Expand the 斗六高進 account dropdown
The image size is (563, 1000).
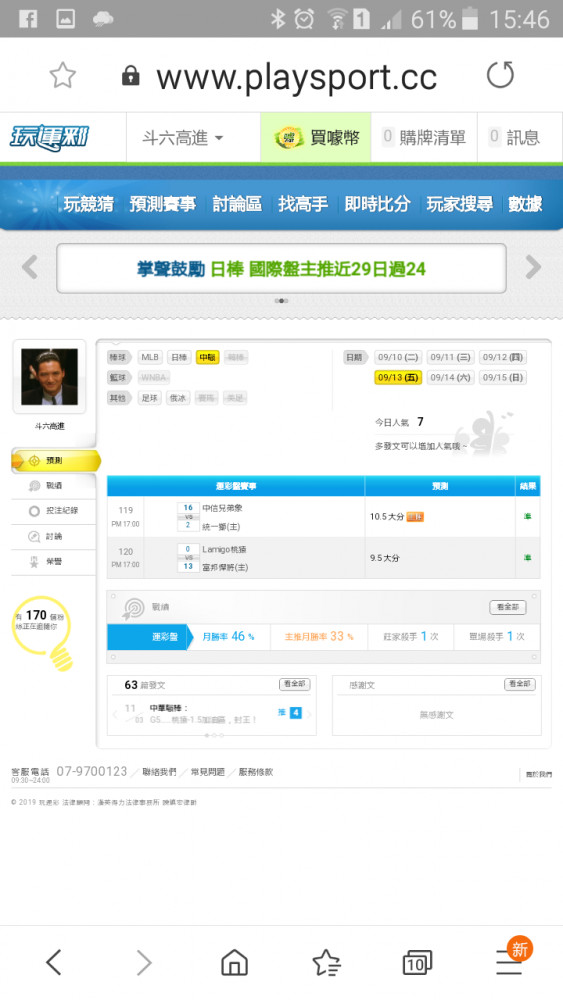(182, 138)
